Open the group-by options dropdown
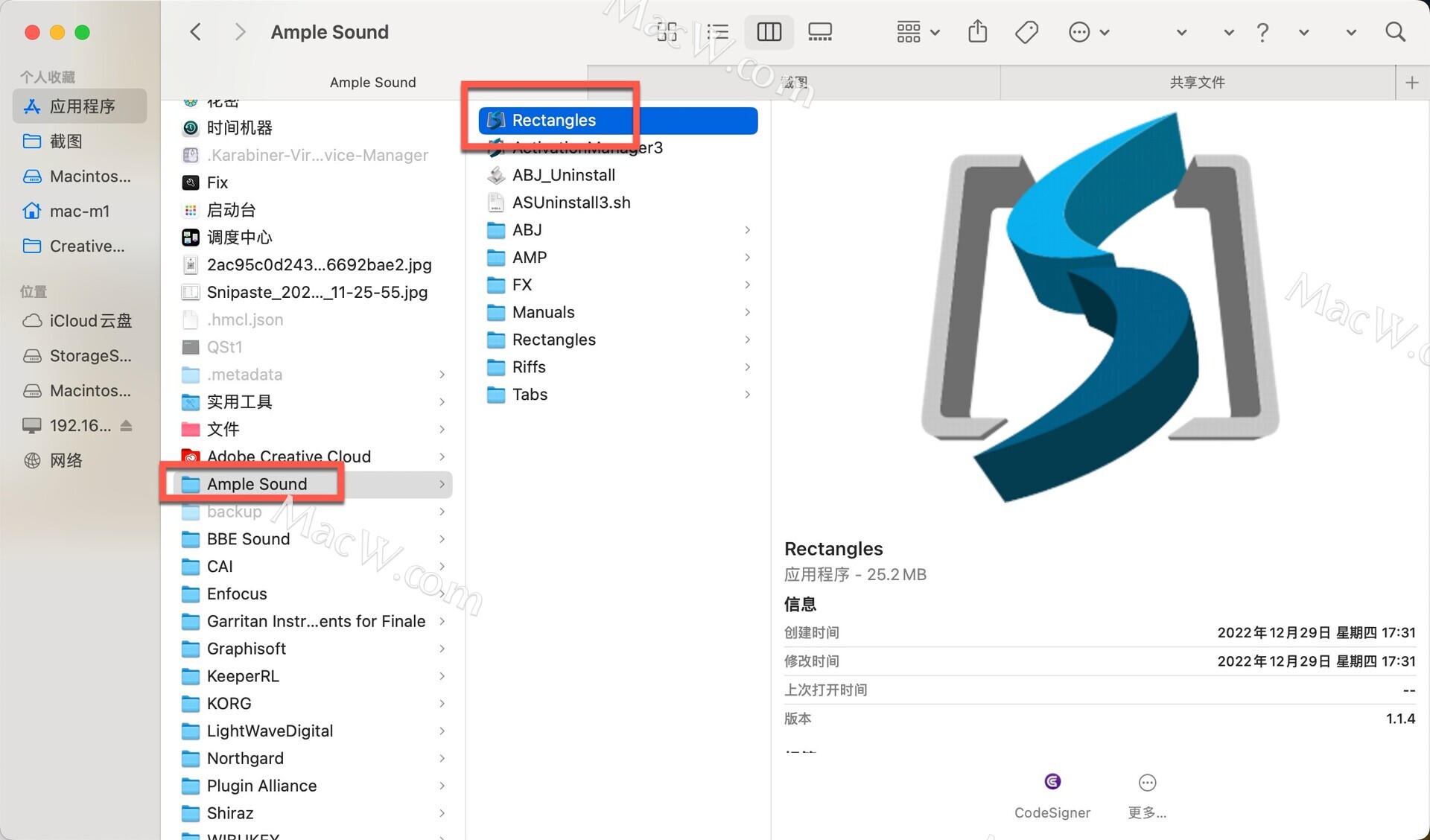Screen dimensions: 1430x840 pos(918,32)
